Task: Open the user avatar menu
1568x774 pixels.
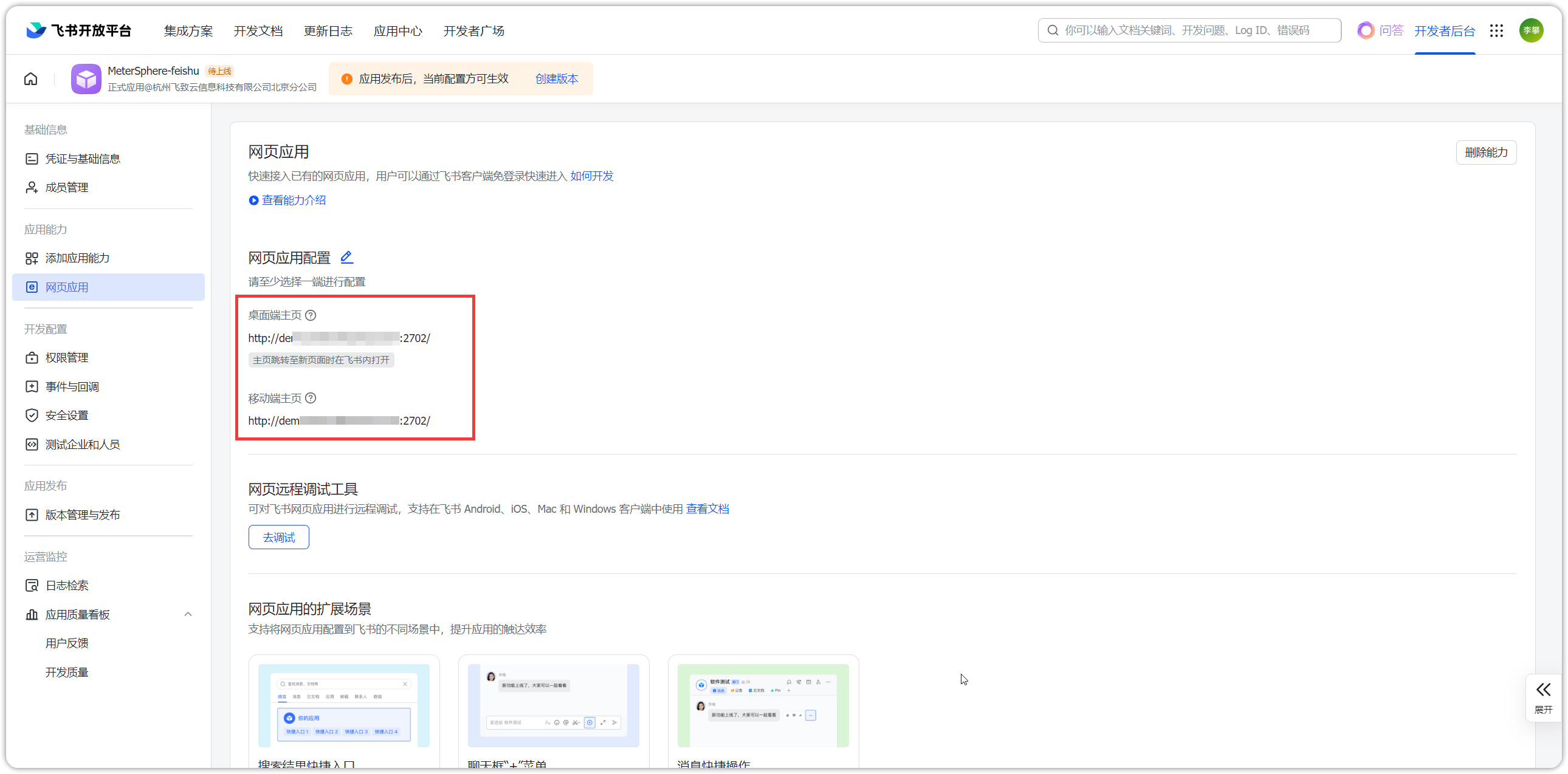Action: click(x=1531, y=30)
